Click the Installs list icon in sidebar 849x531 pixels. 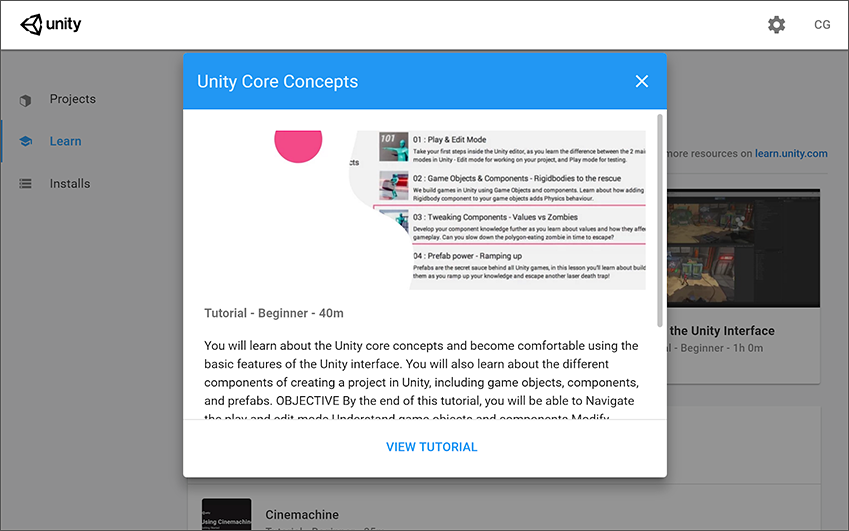pyautogui.click(x=26, y=184)
